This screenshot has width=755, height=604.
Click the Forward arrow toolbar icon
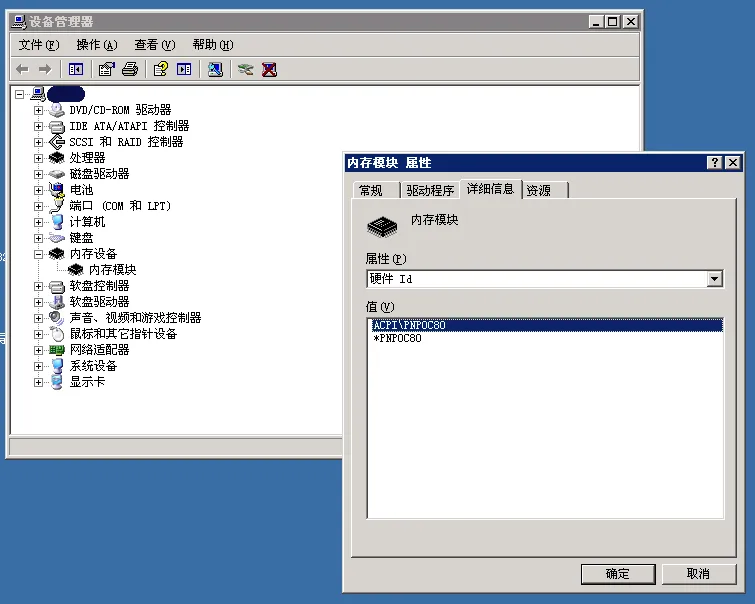pos(45,69)
